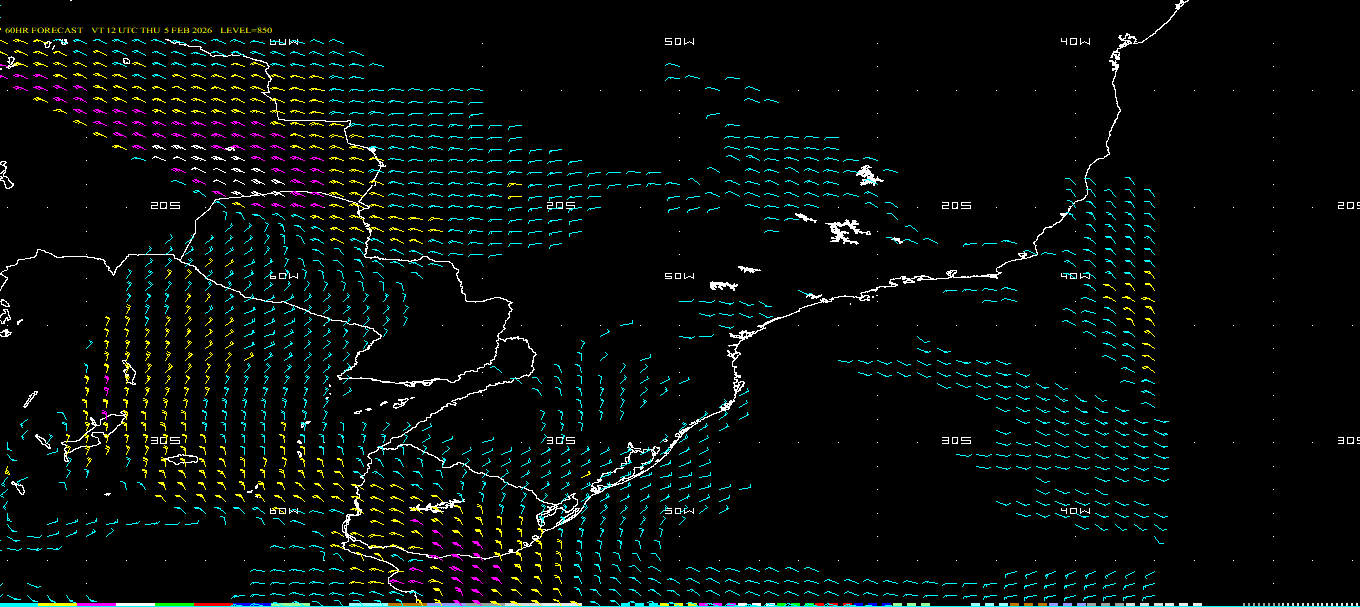Select the 40W label in the bottom row
This screenshot has width=1360, height=607.
pyautogui.click(x=1075, y=511)
